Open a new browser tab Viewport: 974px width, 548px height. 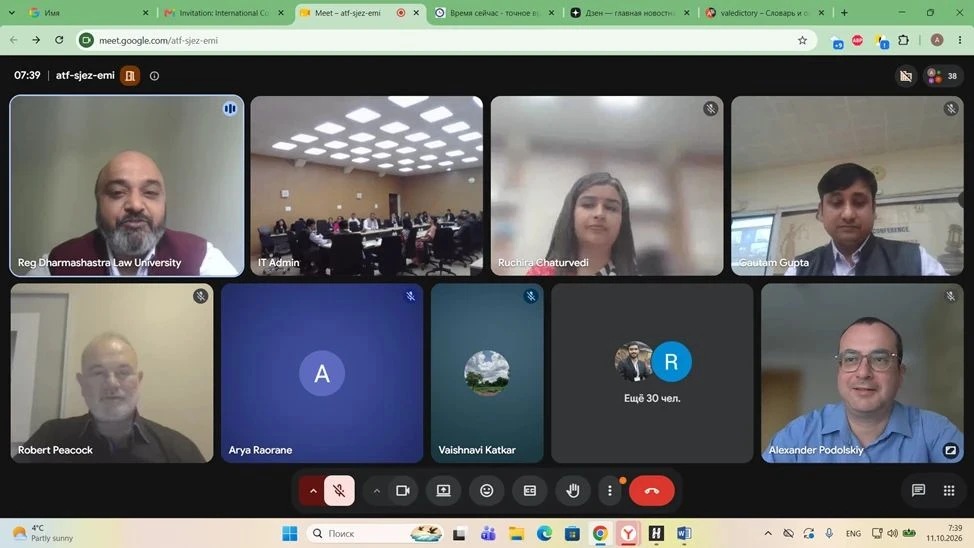click(844, 12)
